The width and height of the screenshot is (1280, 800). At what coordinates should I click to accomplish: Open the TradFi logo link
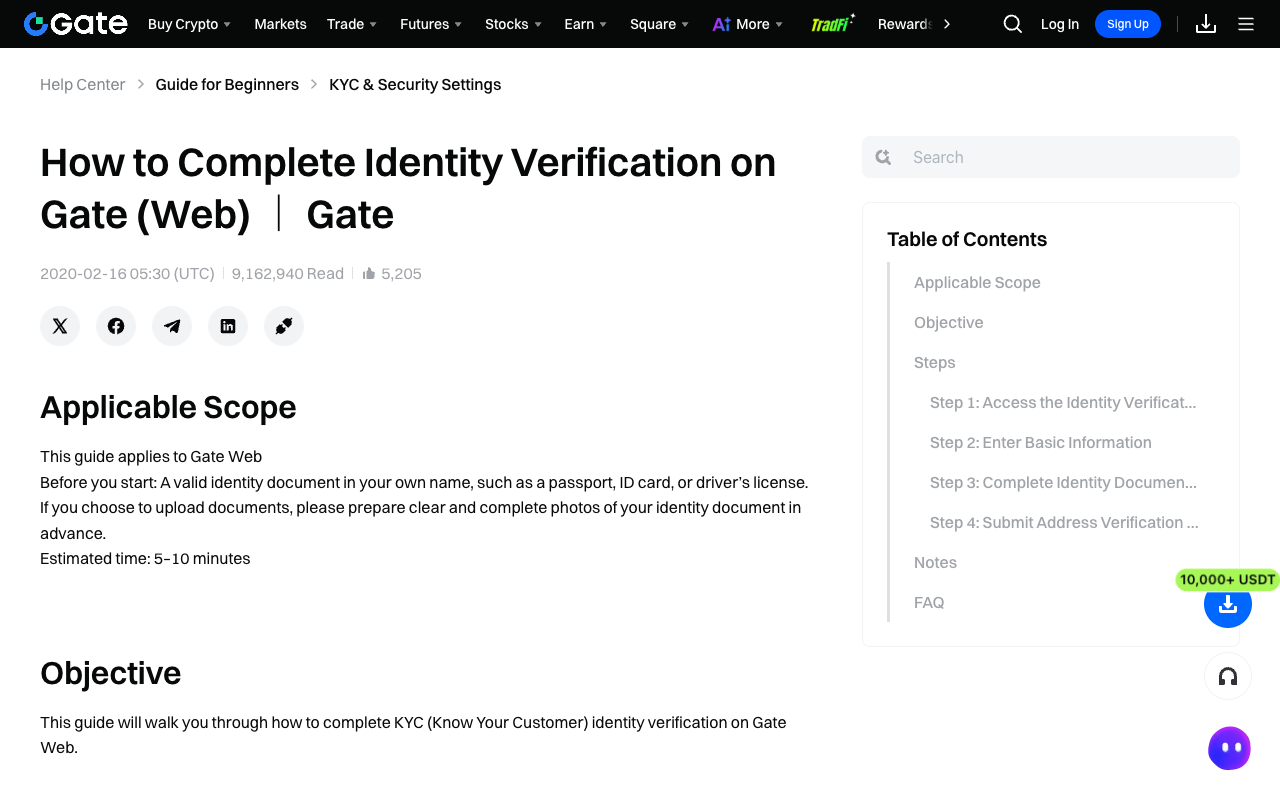coord(832,24)
